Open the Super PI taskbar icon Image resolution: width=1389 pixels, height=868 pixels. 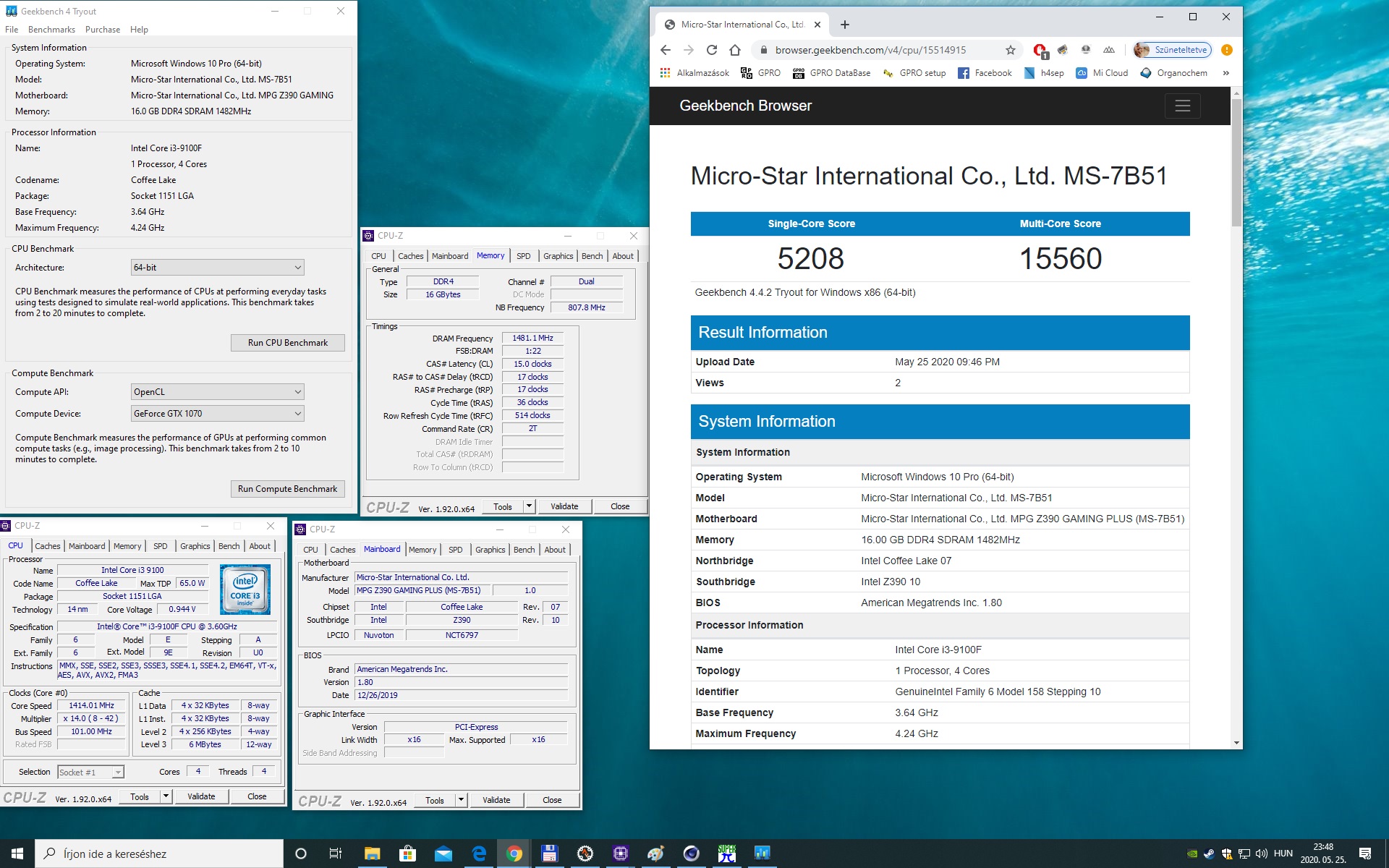pyautogui.click(x=726, y=854)
